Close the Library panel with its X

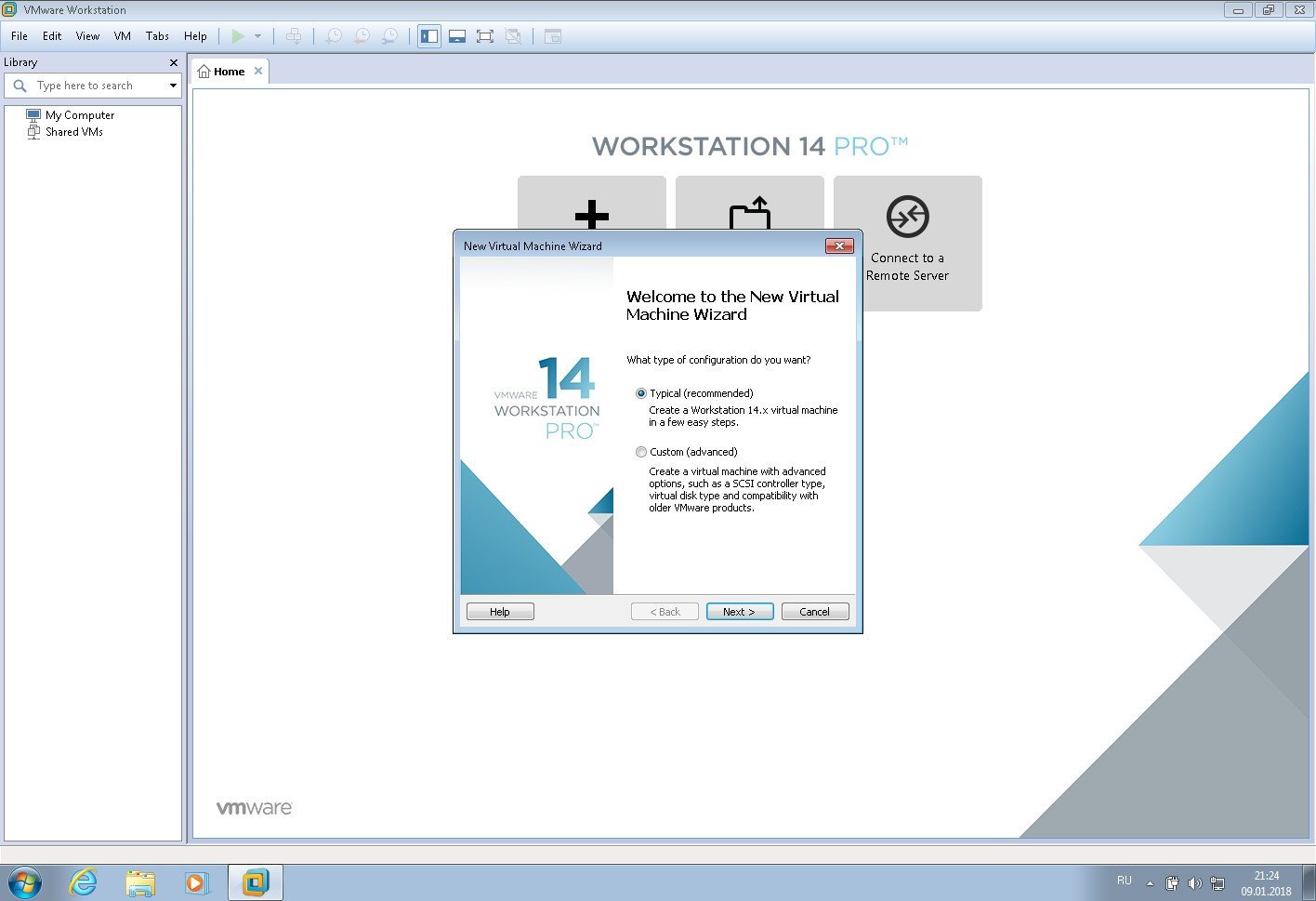coord(173,62)
